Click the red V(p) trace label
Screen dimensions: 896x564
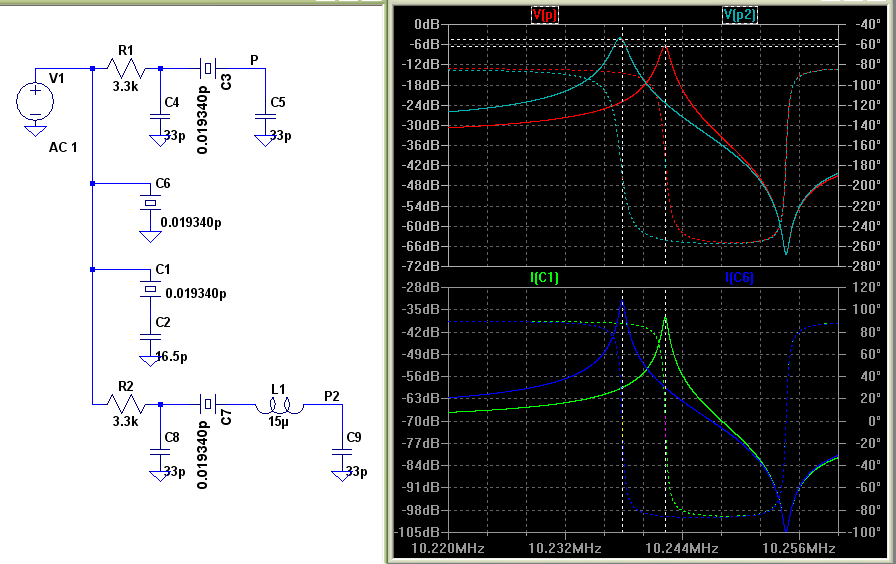545,15
